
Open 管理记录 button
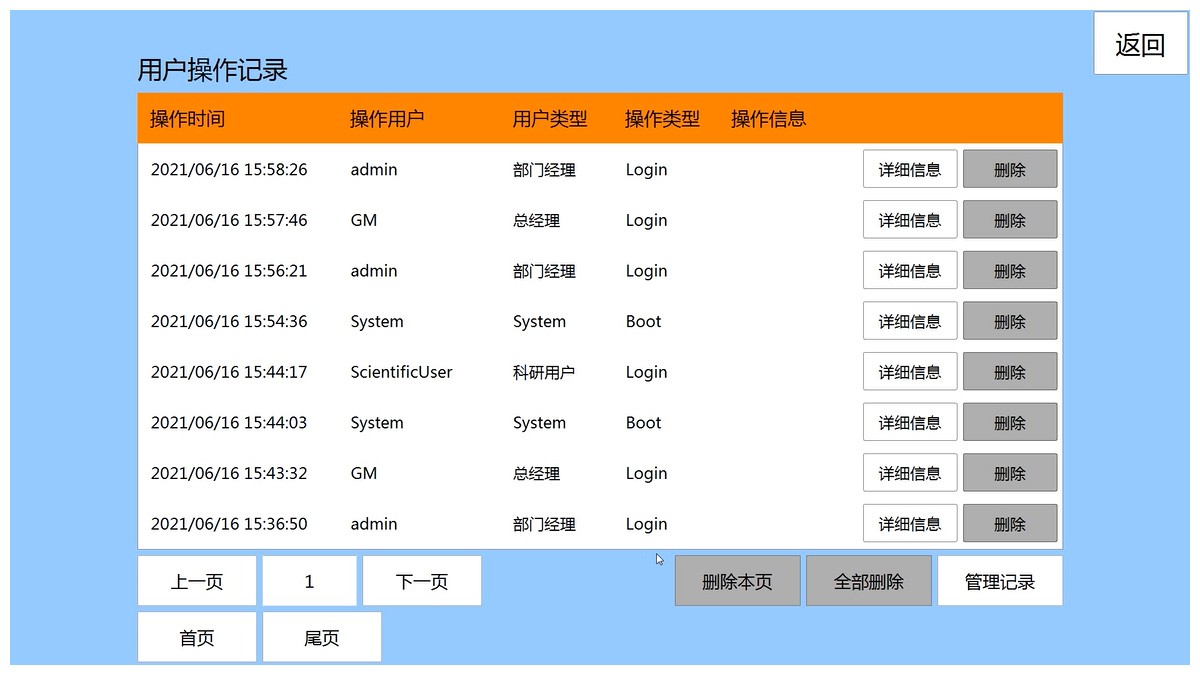(x=999, y=581)
